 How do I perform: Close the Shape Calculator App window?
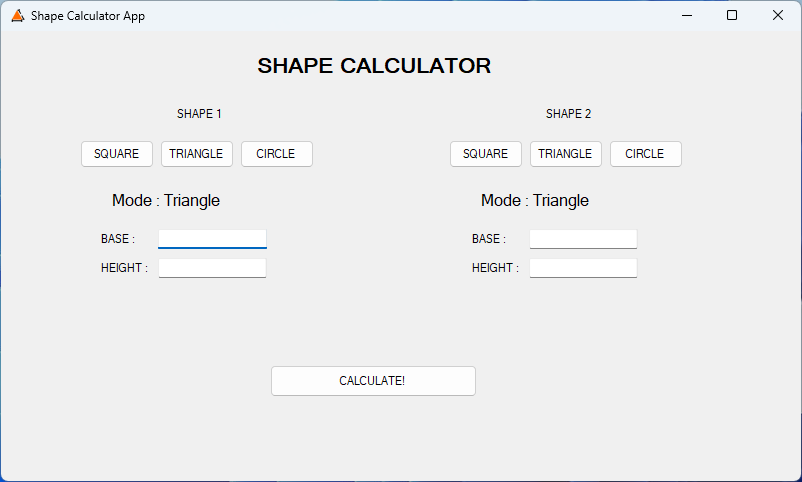[x=777, y=15]
